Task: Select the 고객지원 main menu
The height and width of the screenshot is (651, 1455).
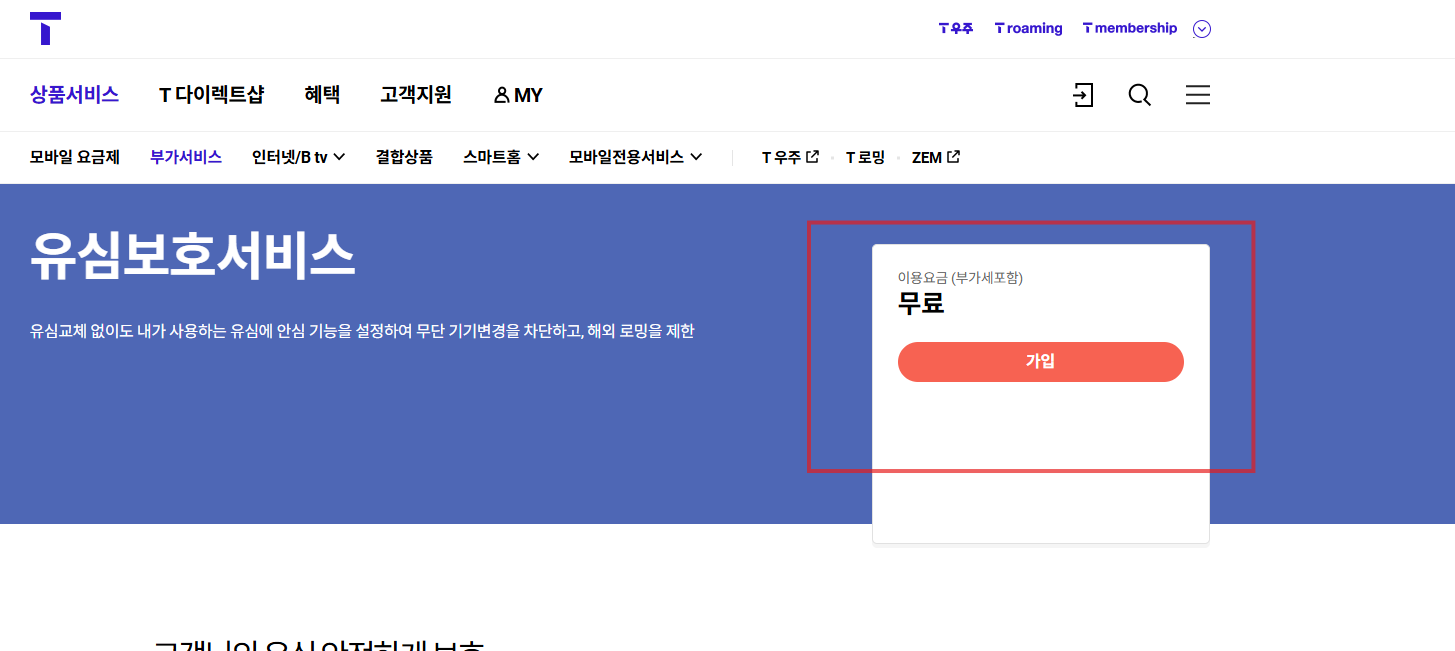Action: click(x=416, y=95)
